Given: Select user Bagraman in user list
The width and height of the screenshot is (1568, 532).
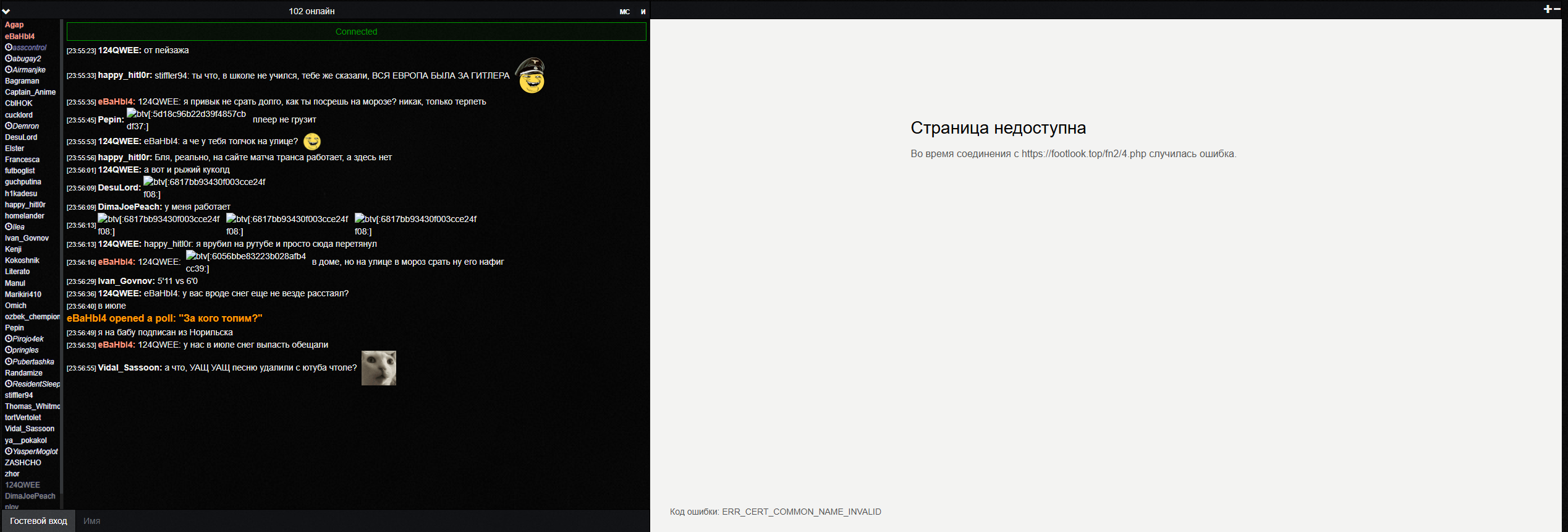Looking at the screenshot, I should (x=22, y=81).
